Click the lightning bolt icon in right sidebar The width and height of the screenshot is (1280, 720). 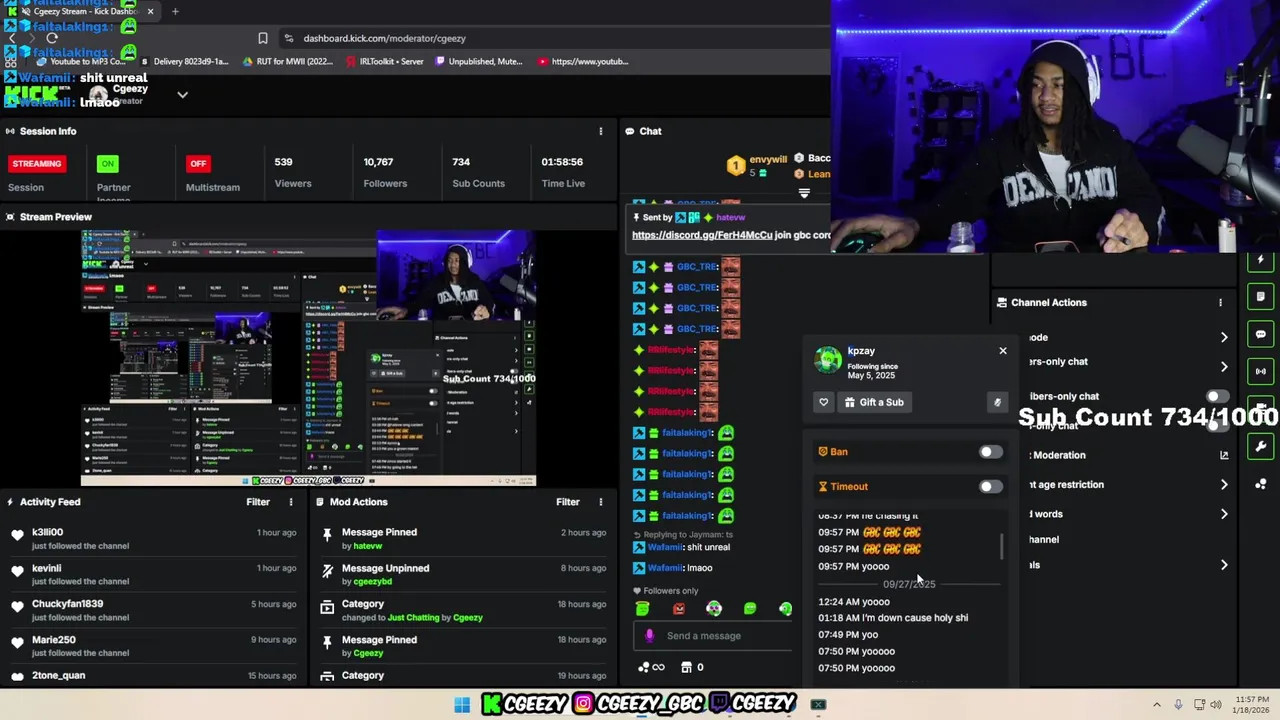pyautogui.click(x=1261, y=260)
